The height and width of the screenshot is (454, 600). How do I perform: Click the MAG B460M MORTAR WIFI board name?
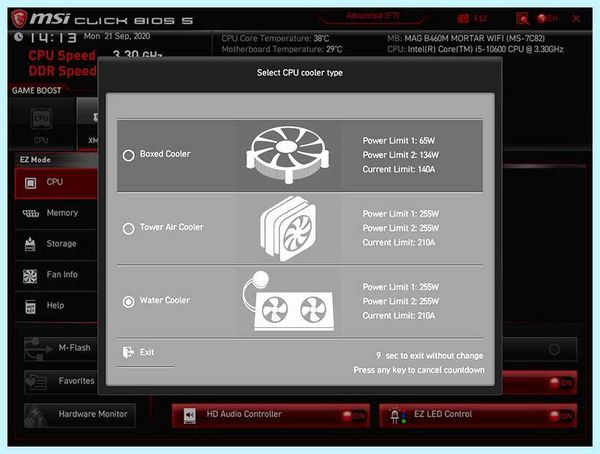(x=475, y=38)
